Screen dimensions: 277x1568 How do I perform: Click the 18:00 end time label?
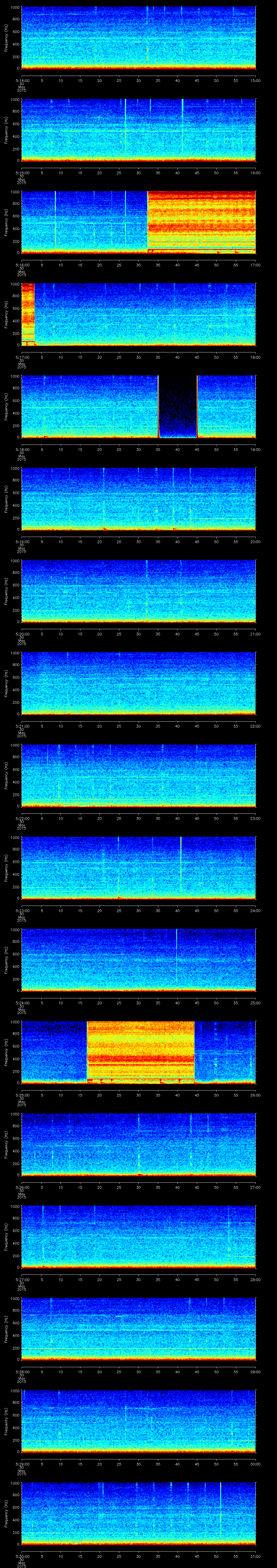(255, 357)
